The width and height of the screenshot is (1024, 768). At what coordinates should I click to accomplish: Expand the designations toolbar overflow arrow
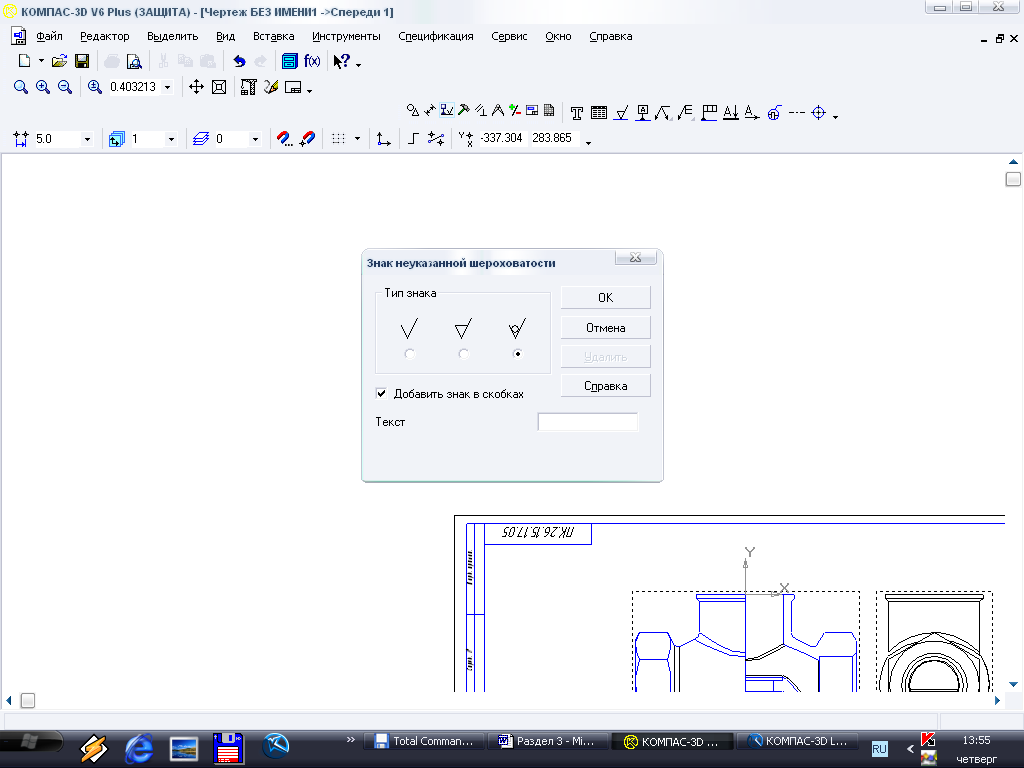click(835, 117)
